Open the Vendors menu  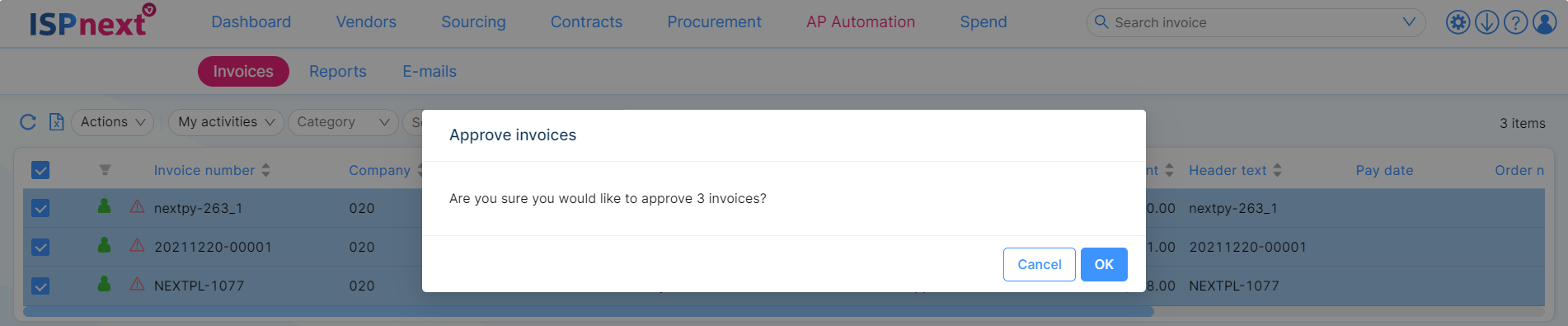366,22
